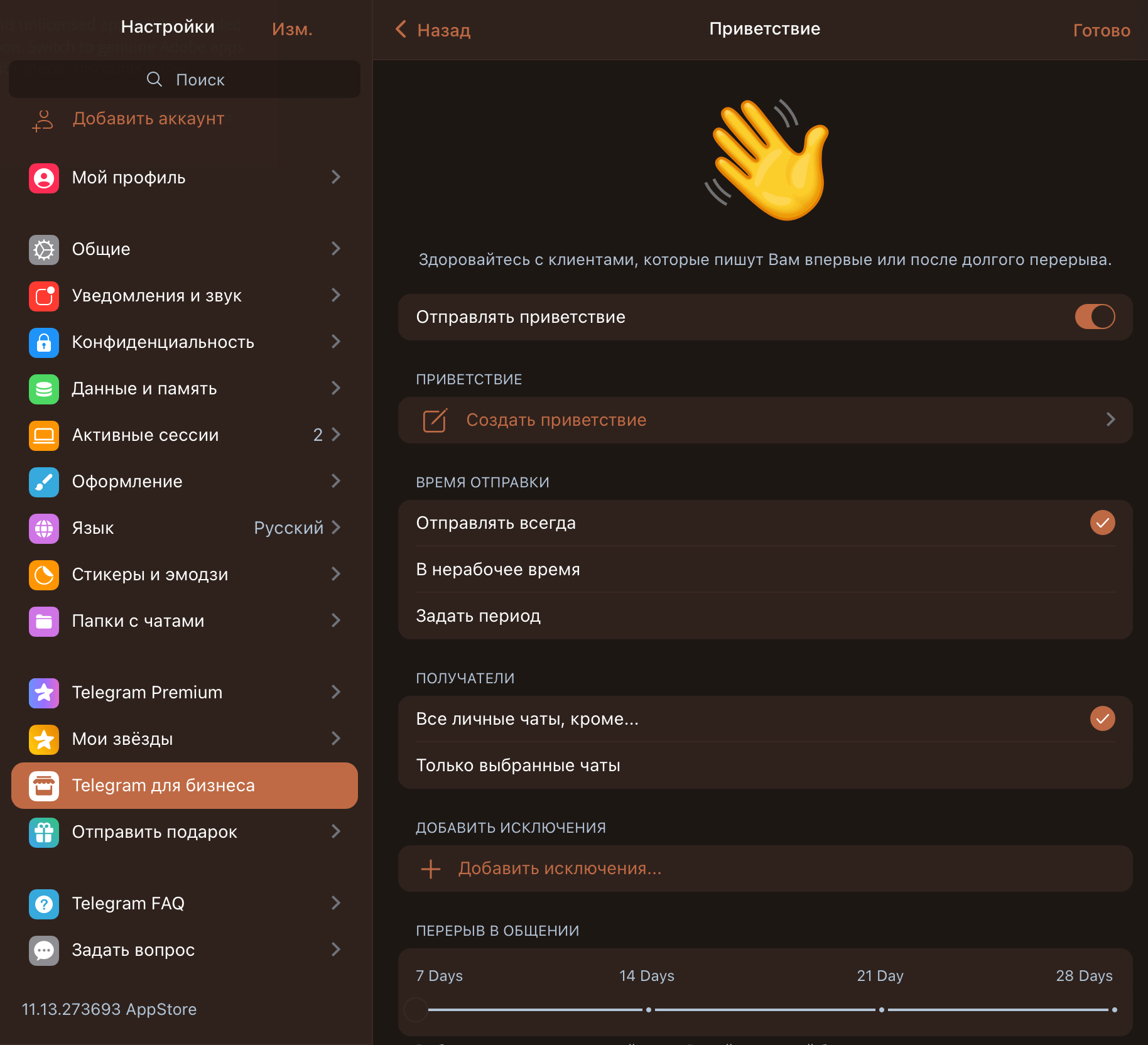Open the Telegram Premium section
This screenshot has height=1045, width=1148.
[x=185, y=693]
